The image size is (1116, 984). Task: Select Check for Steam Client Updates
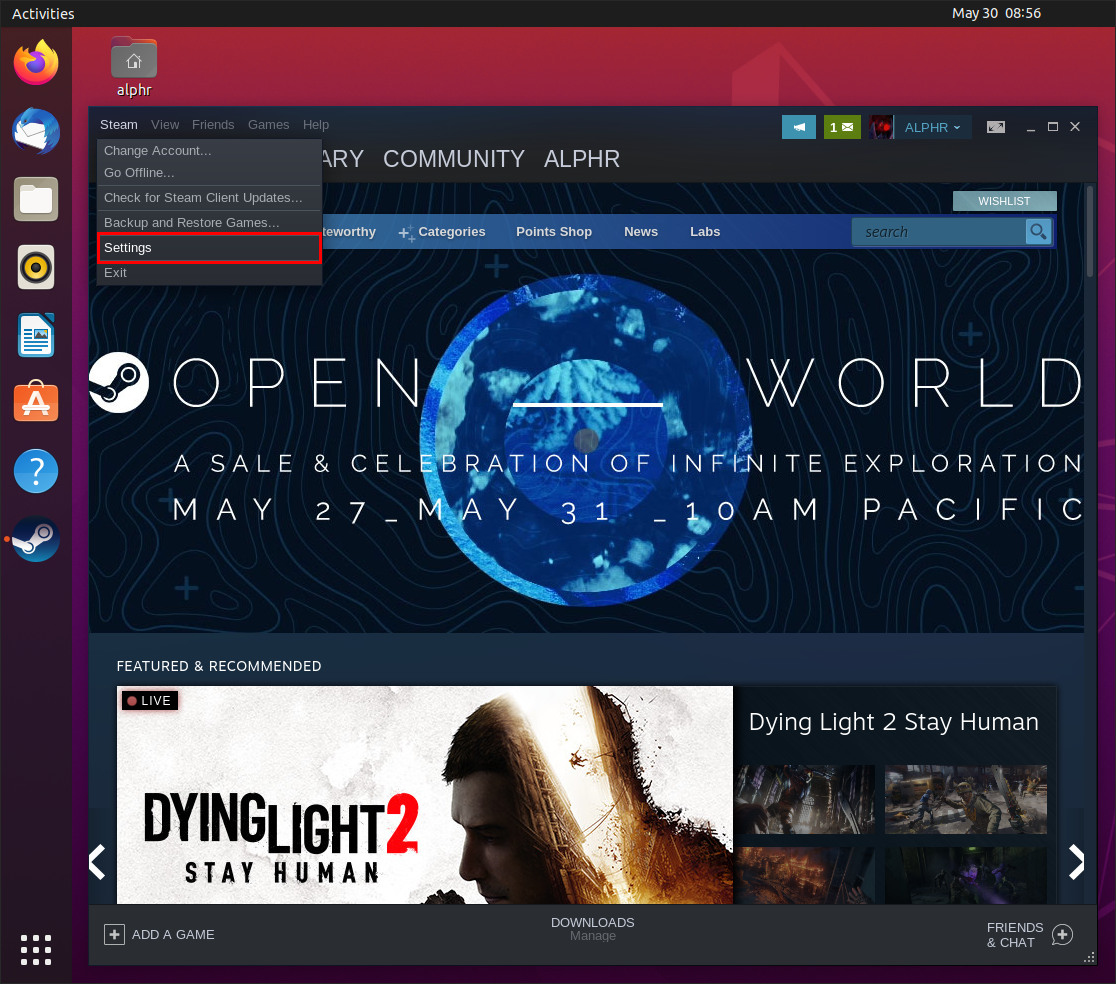point(209,198)
